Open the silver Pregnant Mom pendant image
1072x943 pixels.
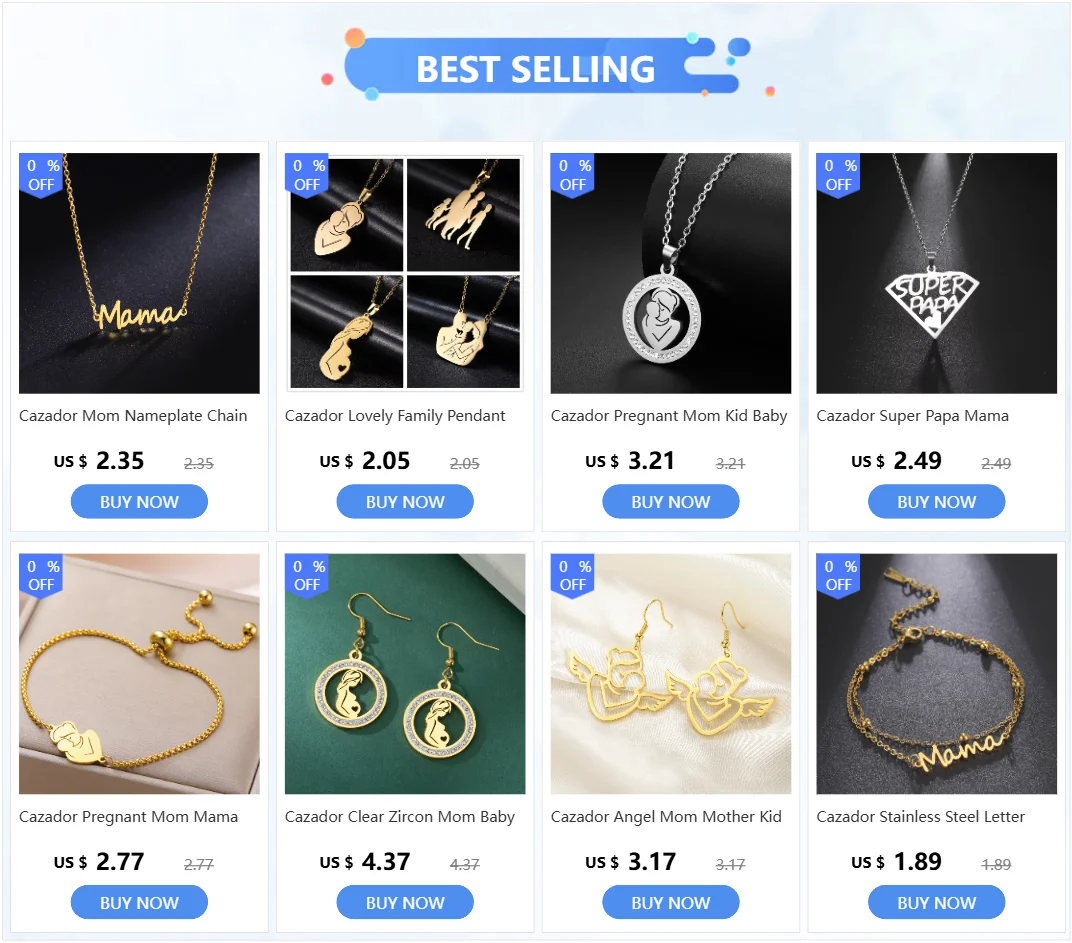[x=671, y=273]
